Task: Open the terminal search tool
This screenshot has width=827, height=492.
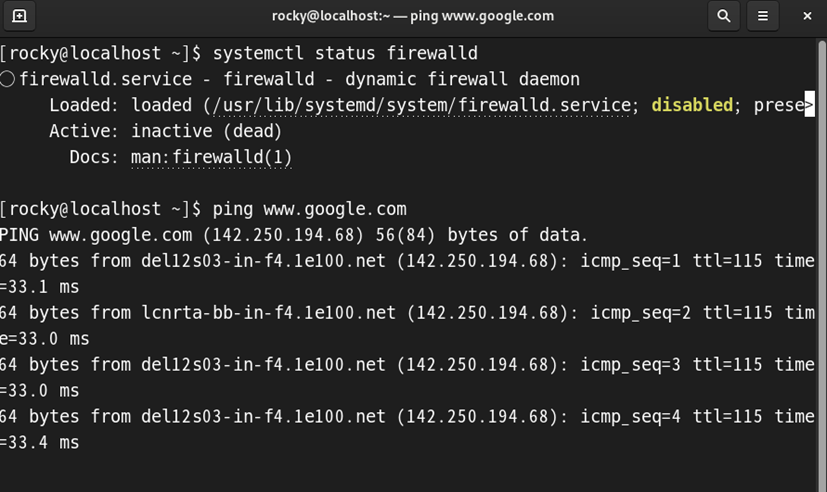Action: pos(724,16)
